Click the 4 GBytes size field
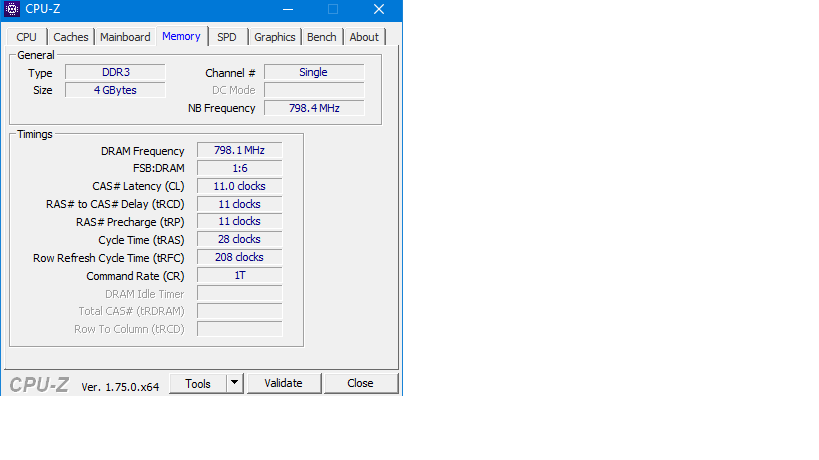The width and height of the screenshot is (819, 460). click(x=115, y=90)
